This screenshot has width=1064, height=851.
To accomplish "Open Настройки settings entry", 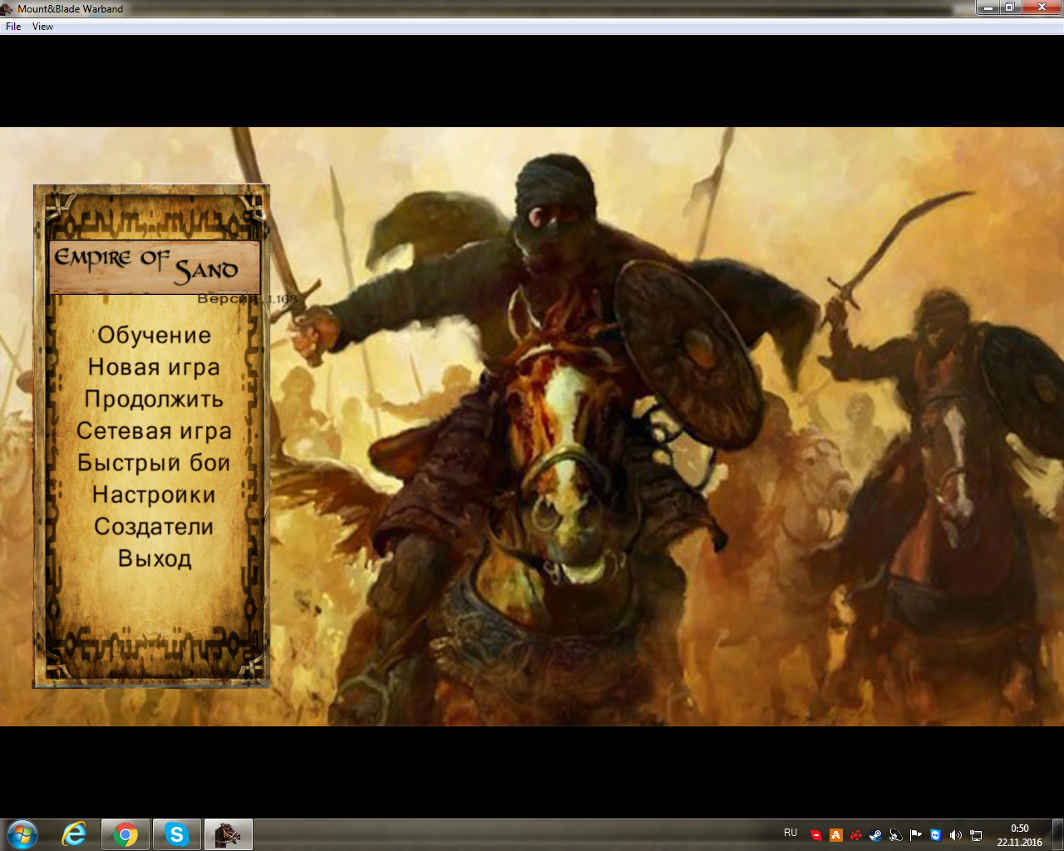I will click(x=154, y=495).
